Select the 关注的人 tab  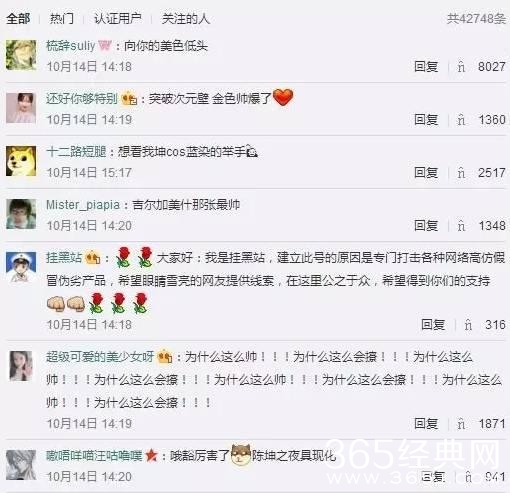coord(186,19)
